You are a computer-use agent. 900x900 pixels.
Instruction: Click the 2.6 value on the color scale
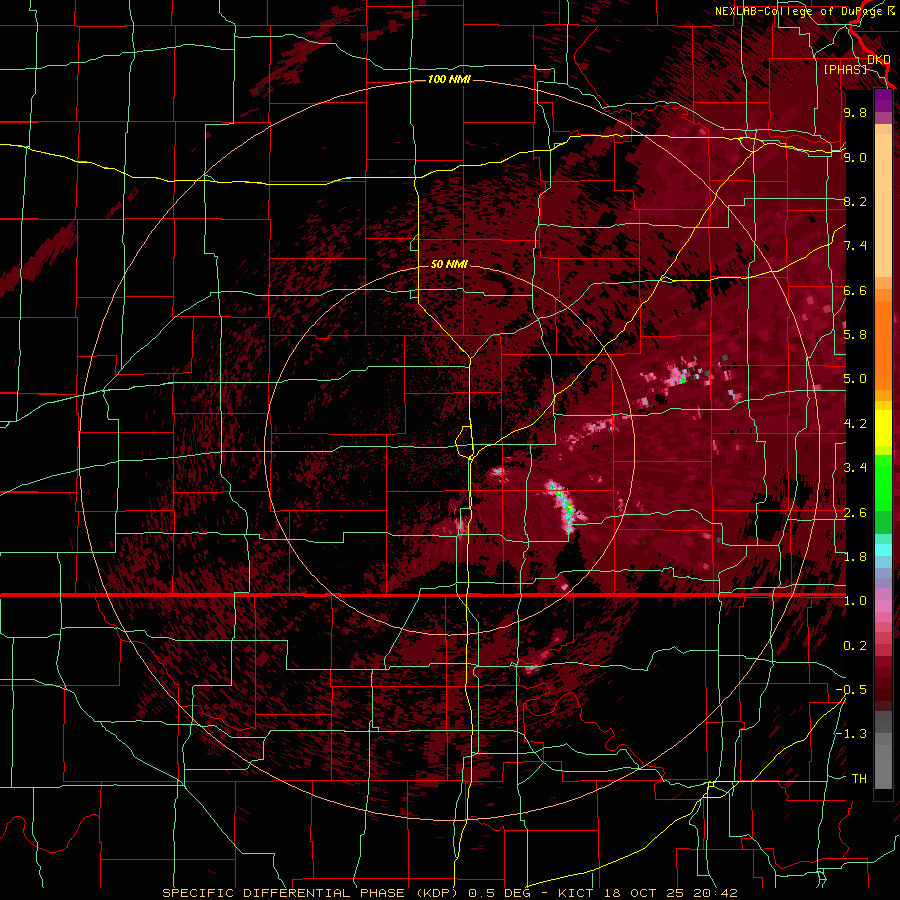pos(855,513)
